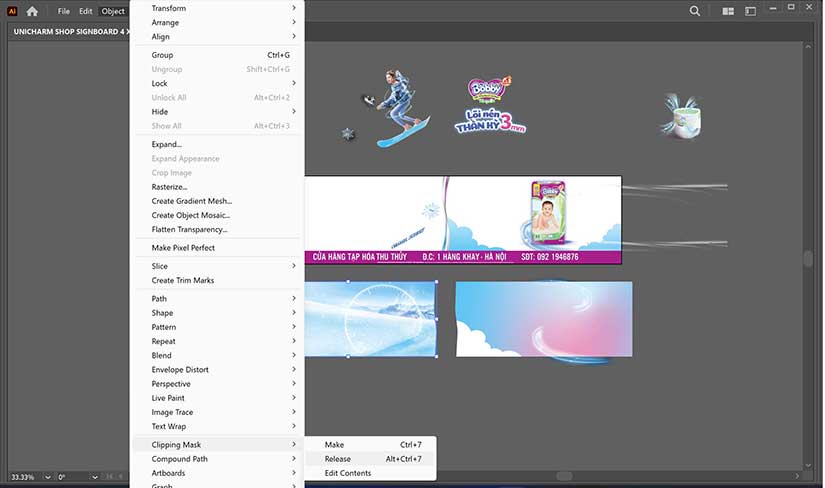Select the pink-blue gradient background artwork
Screen dimensions: 825x488
[x=544, y=321]
